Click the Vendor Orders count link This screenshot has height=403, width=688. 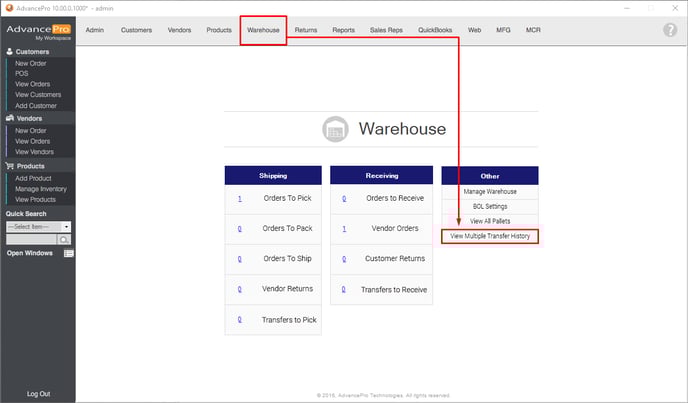[344, 229]
